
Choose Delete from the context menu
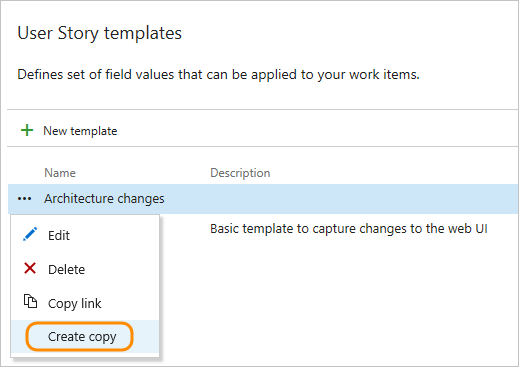click(x=67, y=270)
